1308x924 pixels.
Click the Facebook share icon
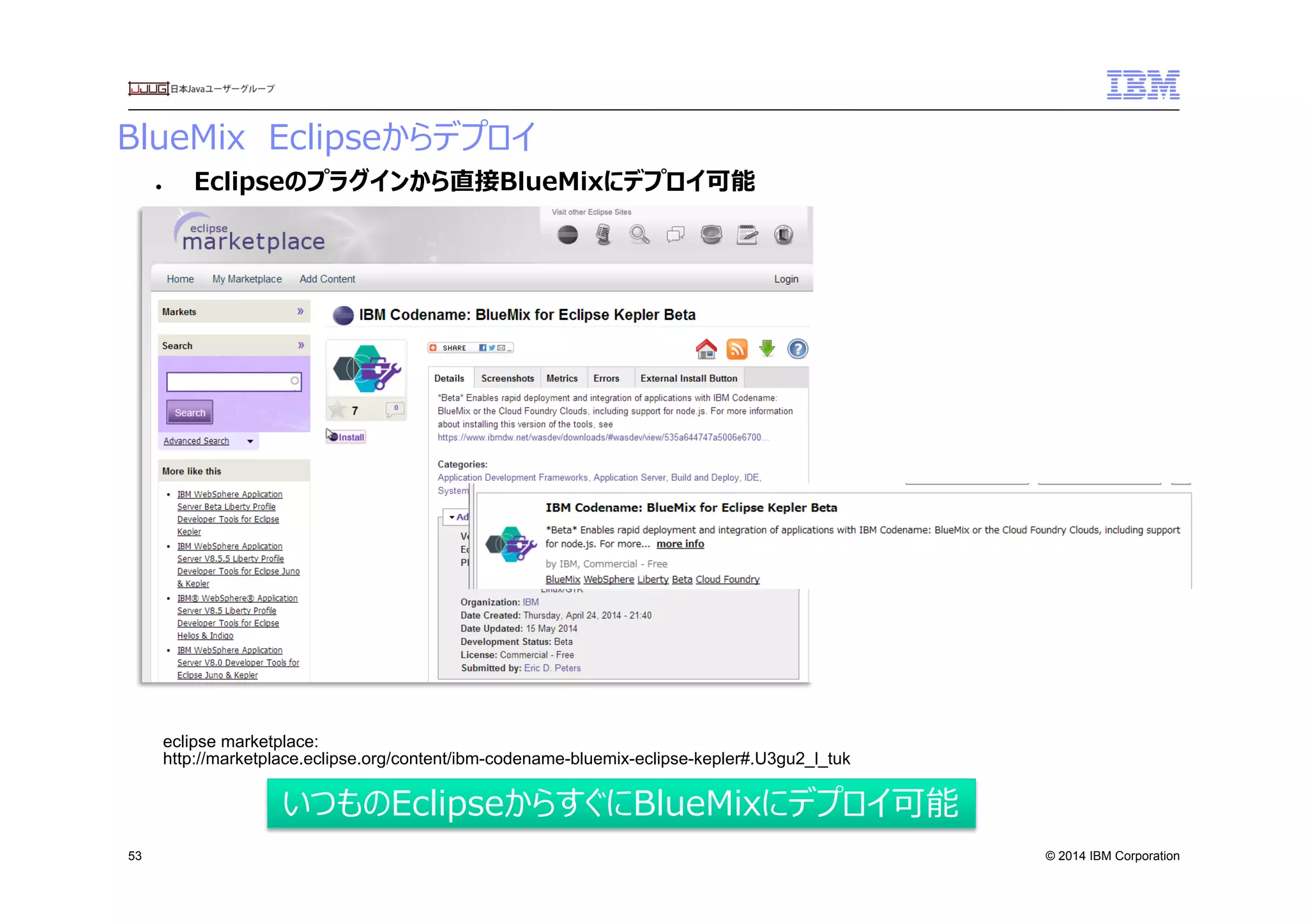[483, 348]
